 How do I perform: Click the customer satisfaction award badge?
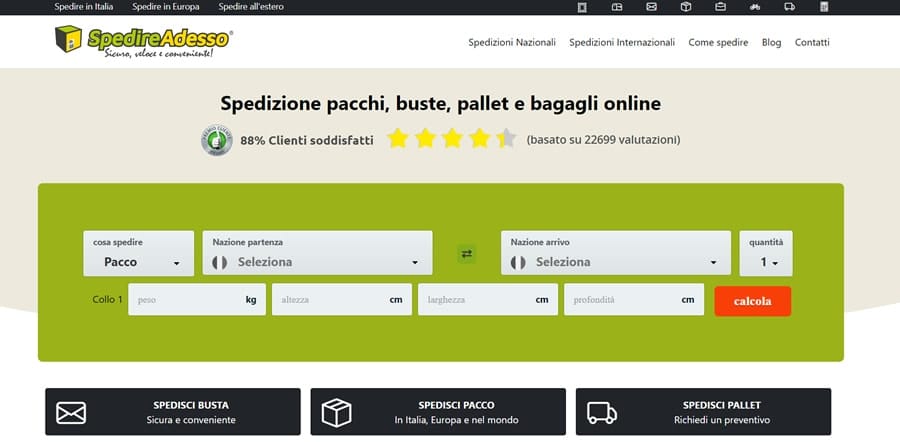pyautogui.click(x=216, y=140)
